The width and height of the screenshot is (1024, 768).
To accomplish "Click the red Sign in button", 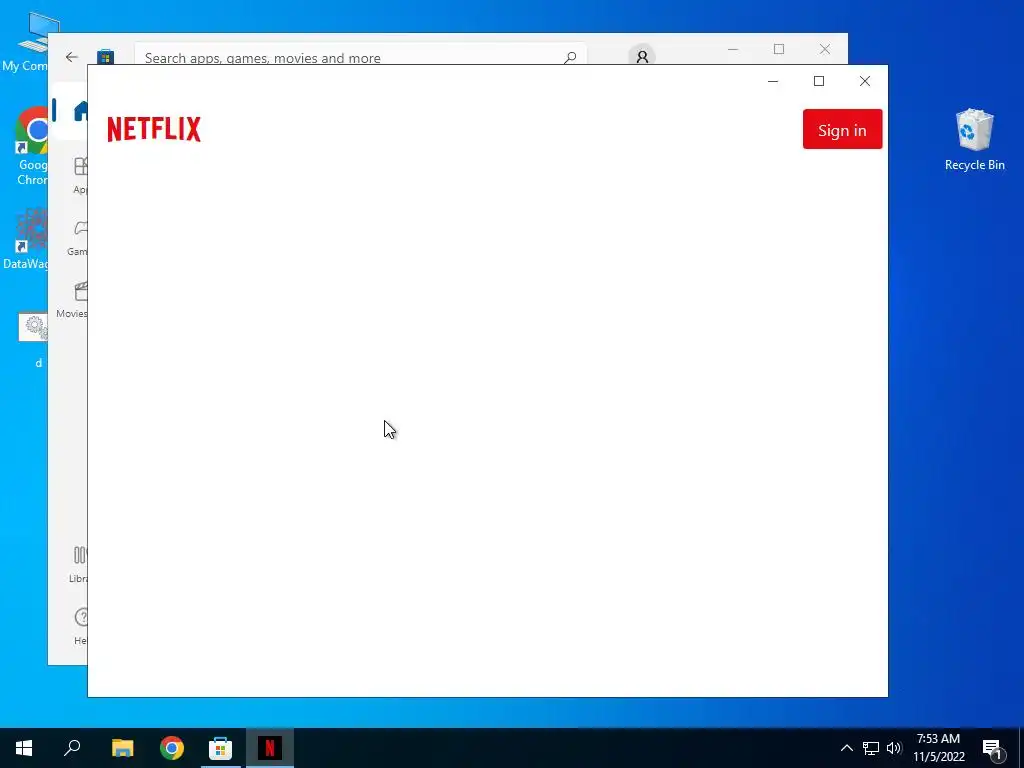I will (842, 129).
